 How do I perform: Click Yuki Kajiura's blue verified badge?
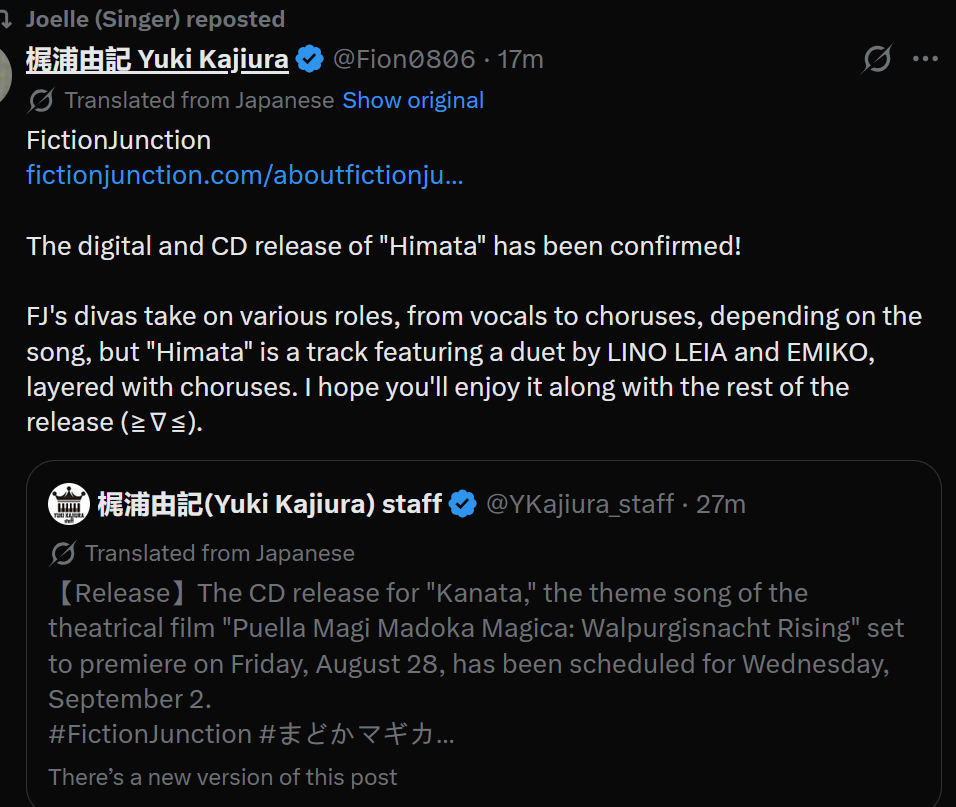(310, 59)
